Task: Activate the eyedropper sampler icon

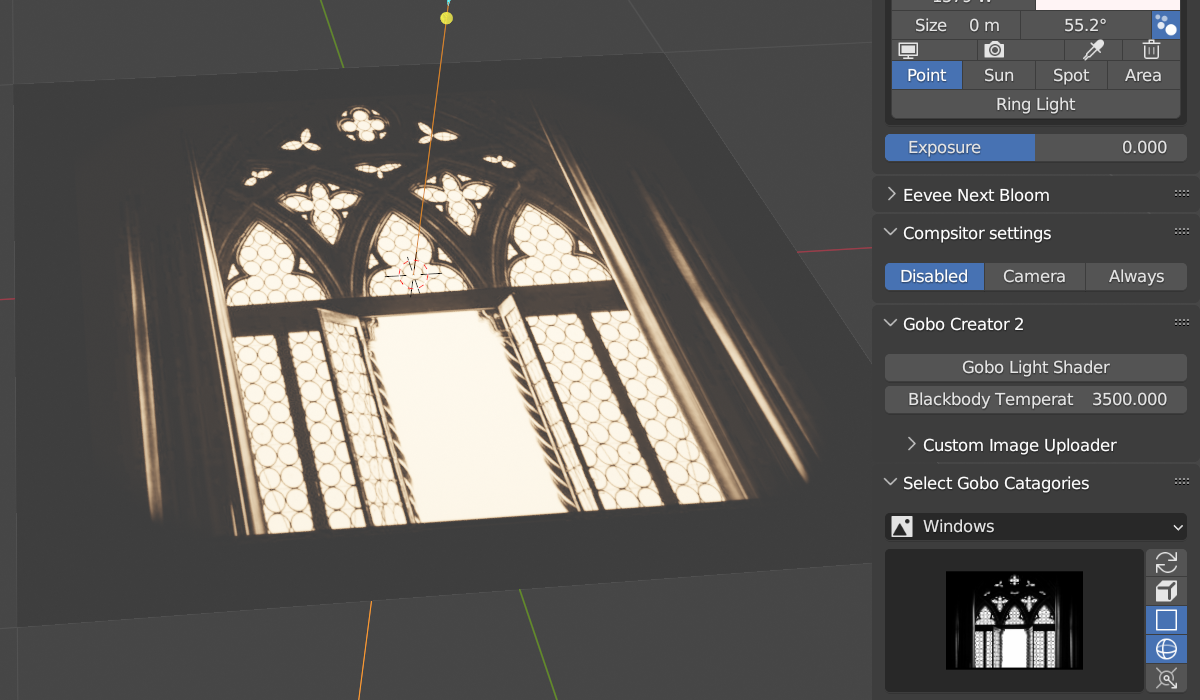Action: coord(1092,50)
